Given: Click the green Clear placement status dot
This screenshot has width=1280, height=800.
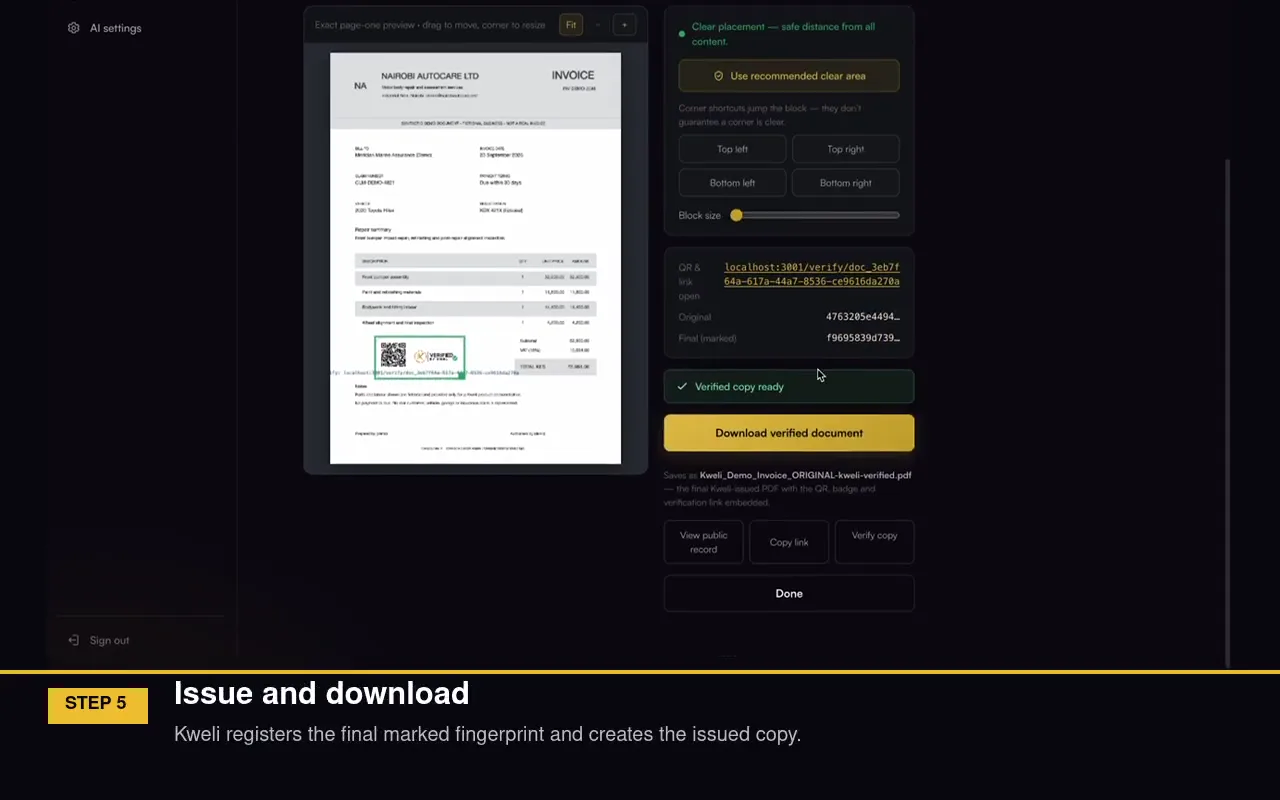Looking at the screenshot, I should pyautogui.click(x=682, y=34).
